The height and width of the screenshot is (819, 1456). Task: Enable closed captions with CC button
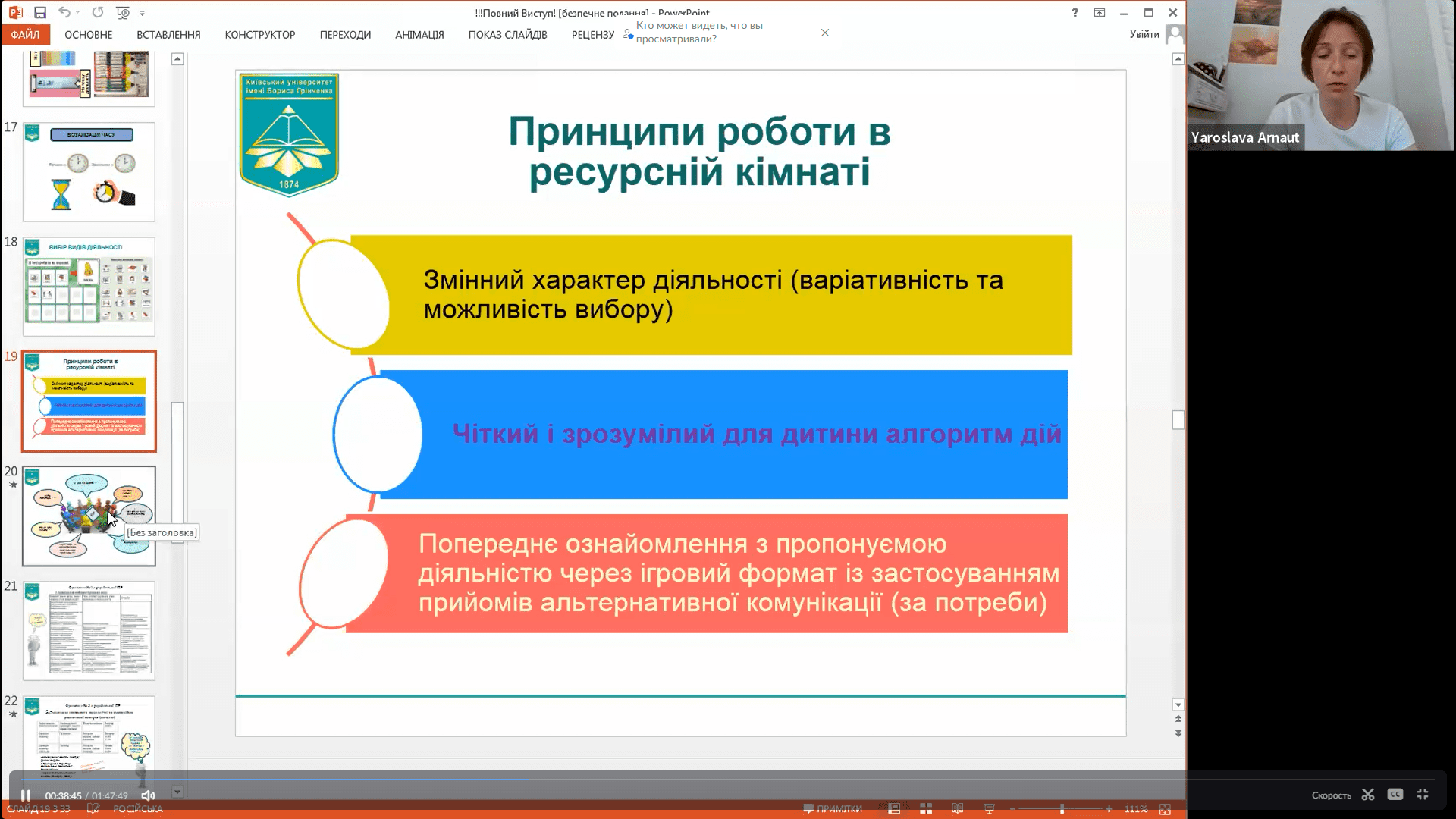1395,795
